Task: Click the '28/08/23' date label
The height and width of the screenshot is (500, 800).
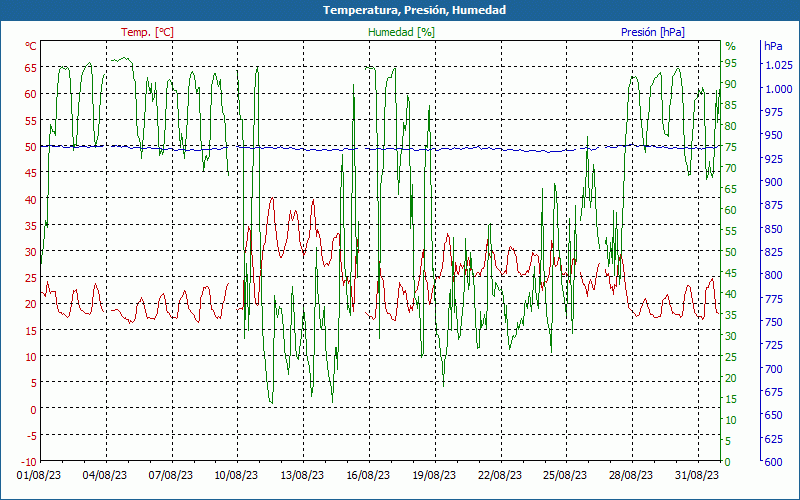Action: (631, 475)
